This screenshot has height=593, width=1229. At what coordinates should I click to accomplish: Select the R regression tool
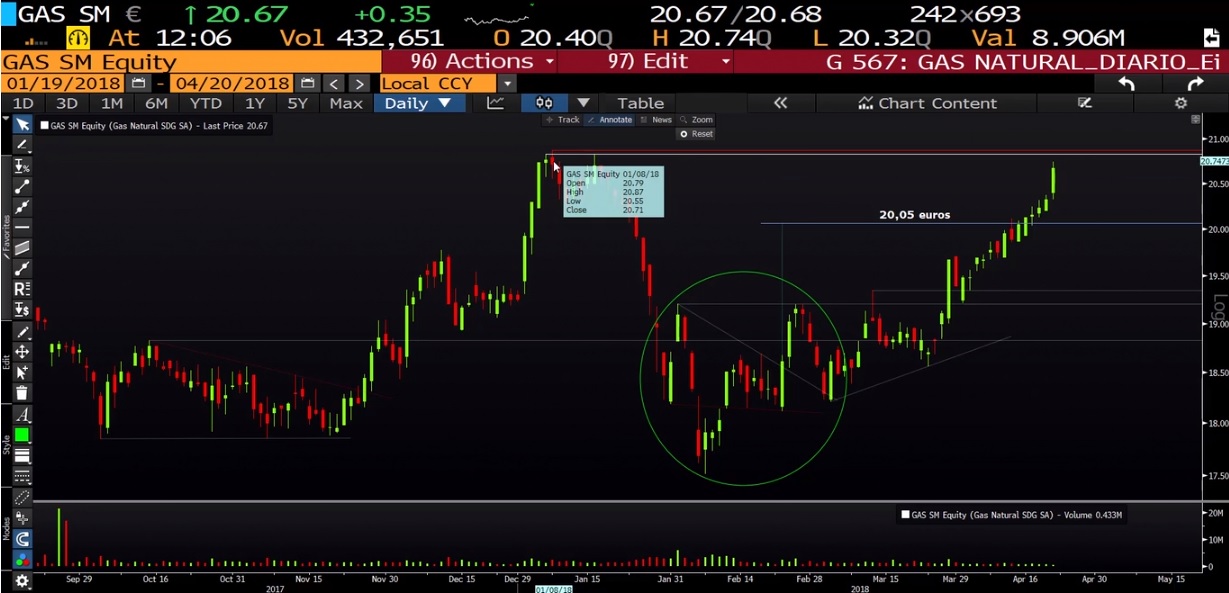21,289
